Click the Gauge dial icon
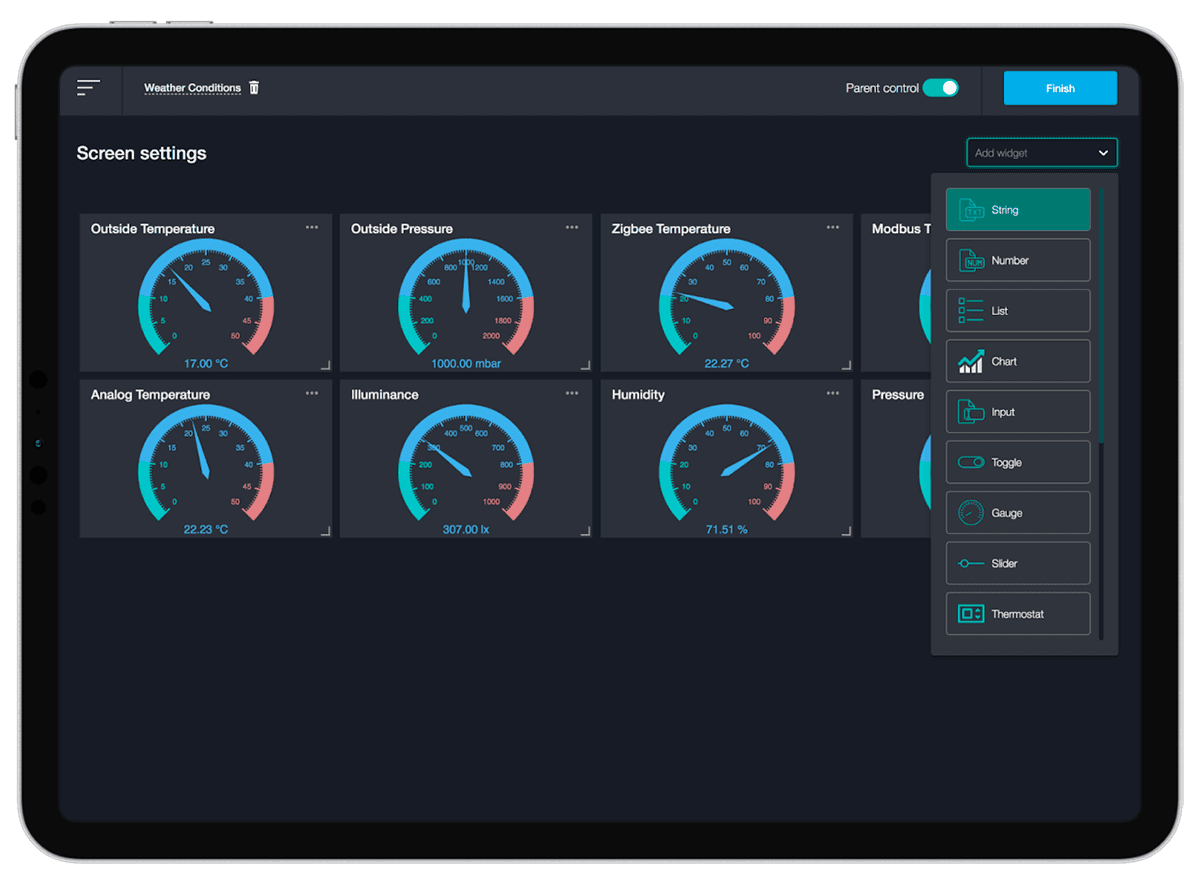The width and height of the screenshot is (1200, 887). click(971, 513)
